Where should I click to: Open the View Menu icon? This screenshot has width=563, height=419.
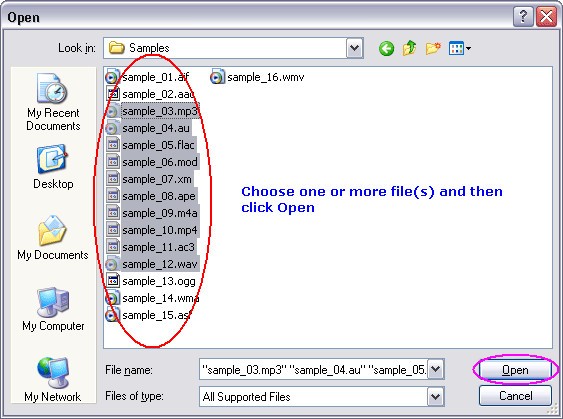tap(460, 48)
